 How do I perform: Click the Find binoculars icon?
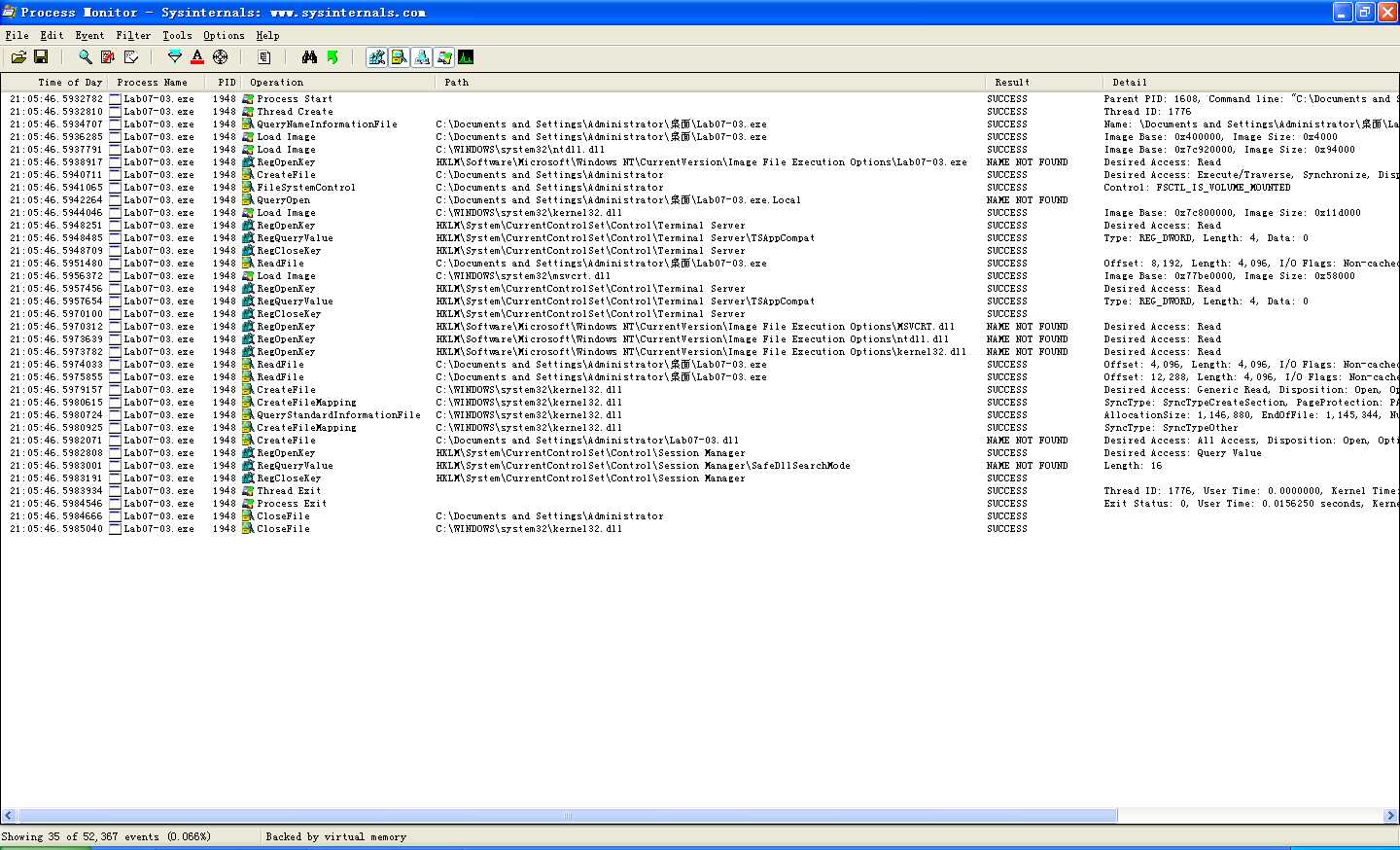pos(309,57)
